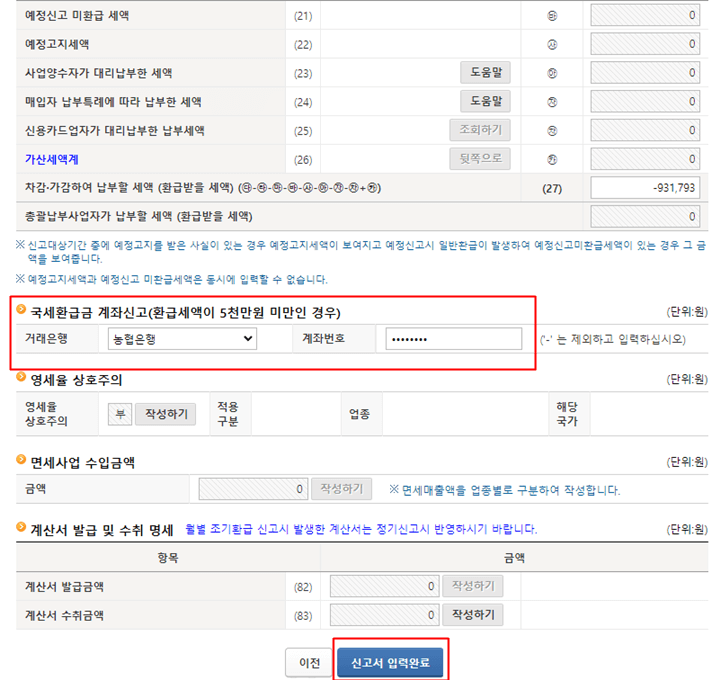
Task: Click the 이전 button
Action: (x=309, y=663)
